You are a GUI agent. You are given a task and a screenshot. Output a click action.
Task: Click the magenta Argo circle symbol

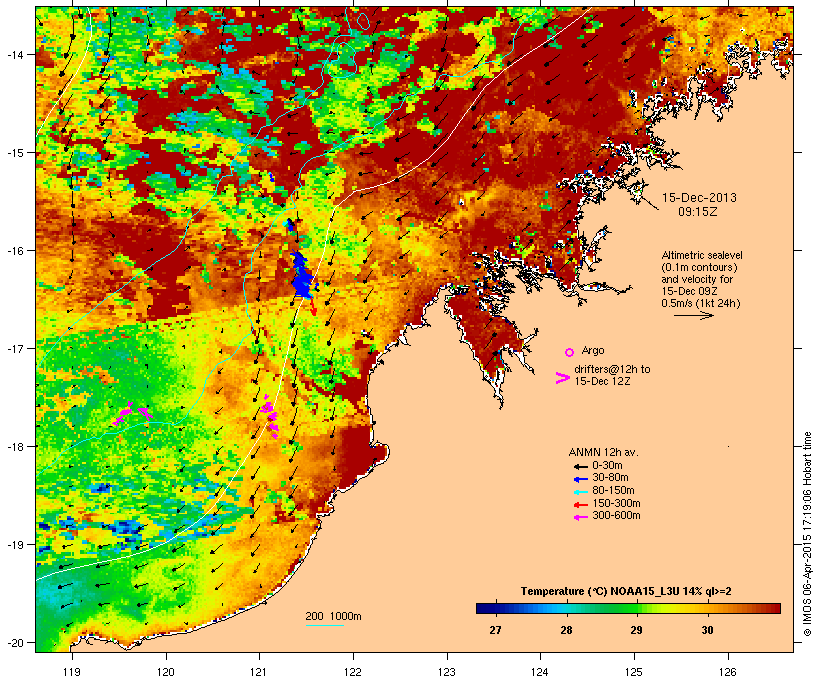coord(570,352)
